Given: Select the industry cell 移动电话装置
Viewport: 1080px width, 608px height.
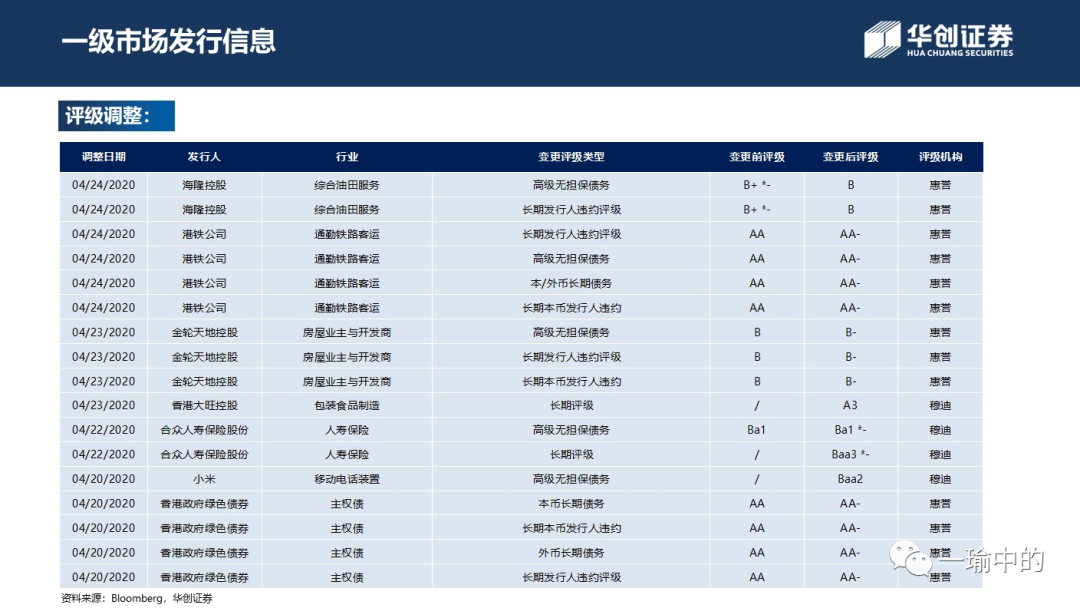Looking at the screenshot, I should 346,479.
